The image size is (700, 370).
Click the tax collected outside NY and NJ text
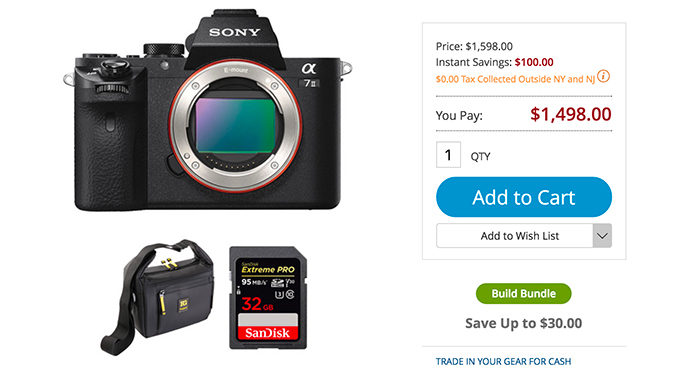pos(515,79)
